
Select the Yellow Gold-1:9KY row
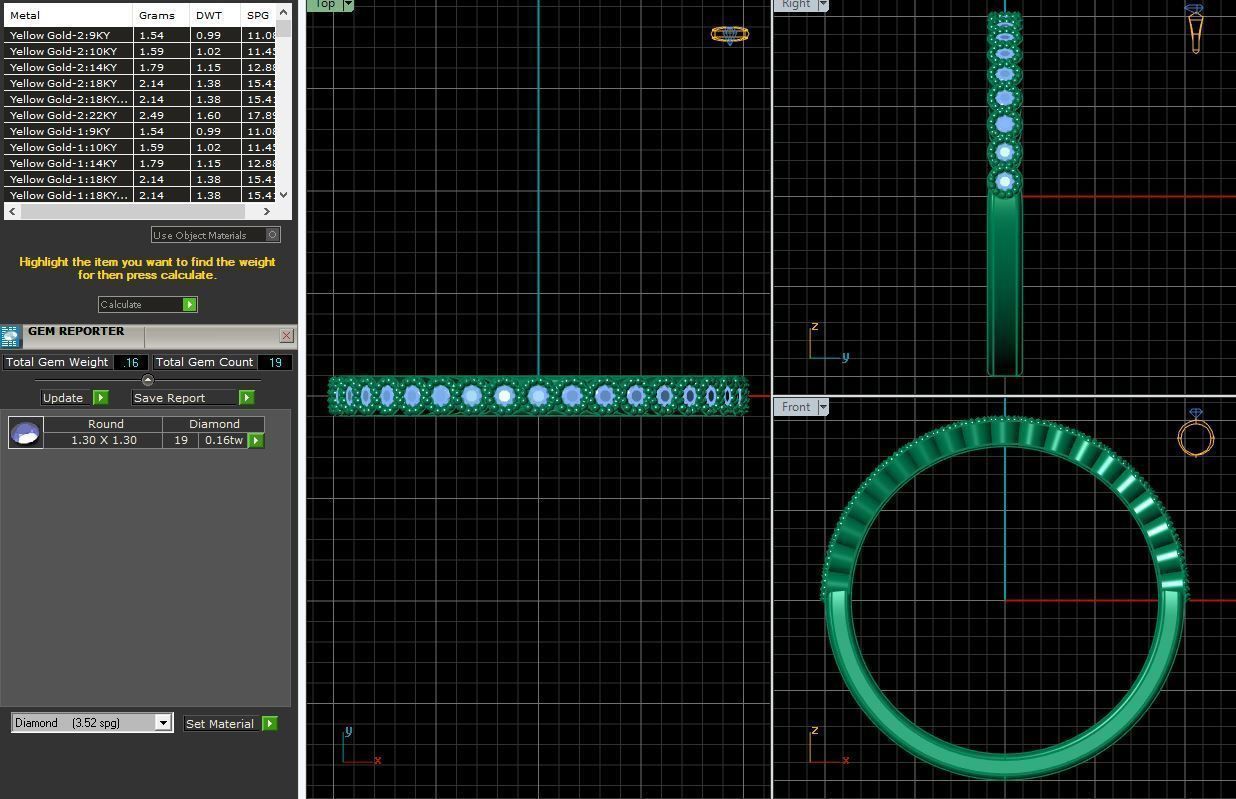[x=140, y=131]
